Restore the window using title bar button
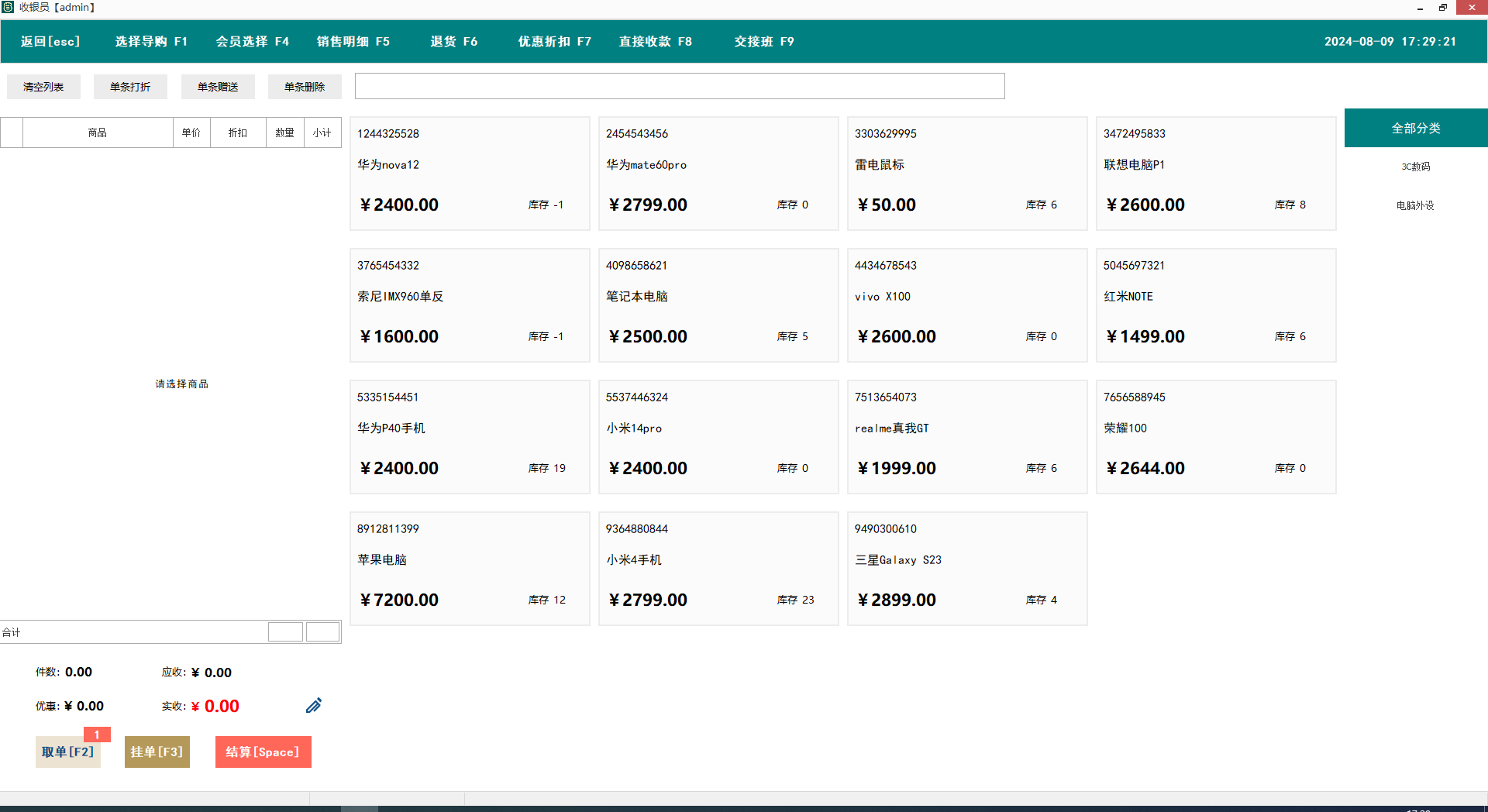This screenshot has width=1488, height=812. [1442, 8]
